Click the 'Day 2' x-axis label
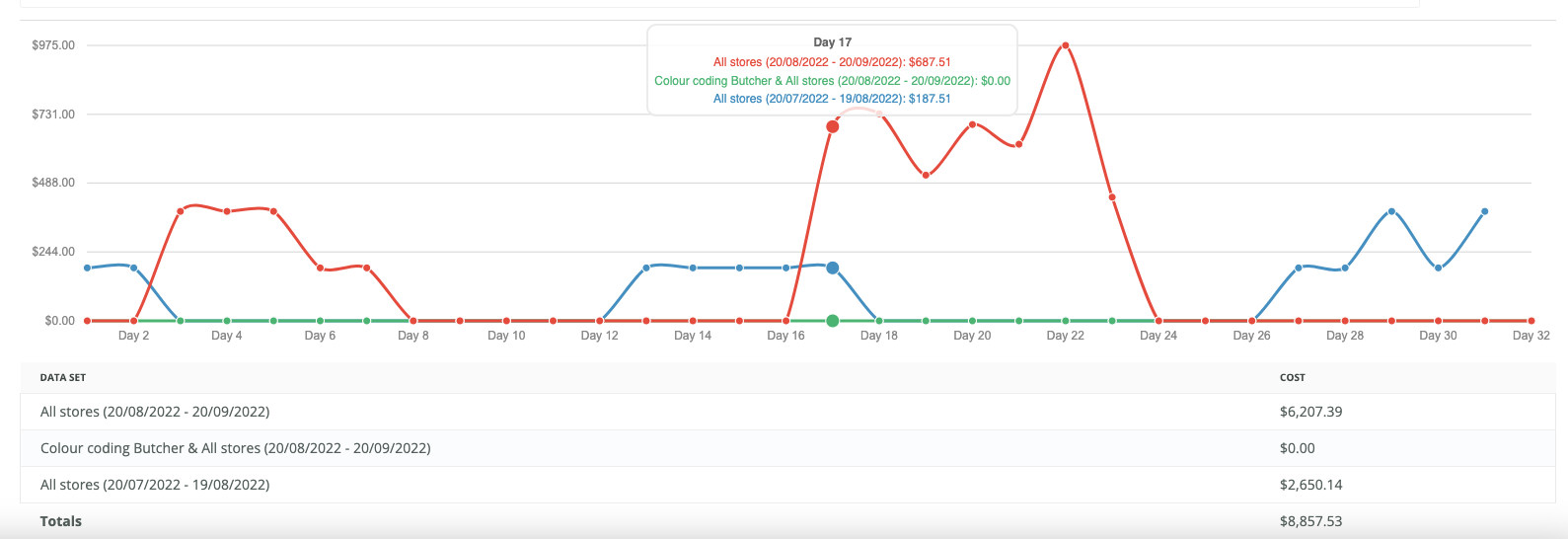This screenshot has width=1568, height=539. tap(134, 336)
